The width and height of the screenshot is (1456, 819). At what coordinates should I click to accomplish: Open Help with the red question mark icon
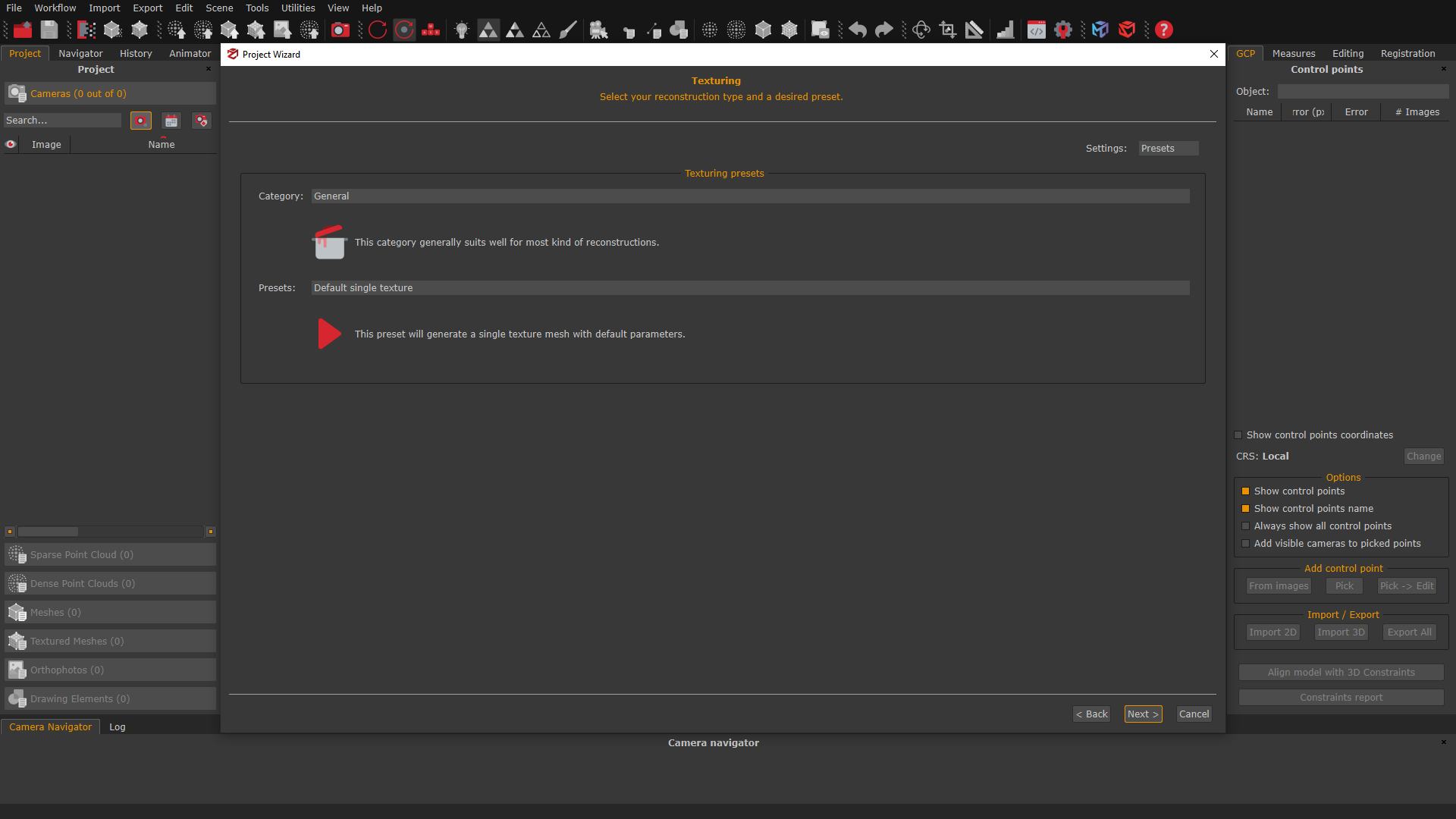coord(1163,30)
